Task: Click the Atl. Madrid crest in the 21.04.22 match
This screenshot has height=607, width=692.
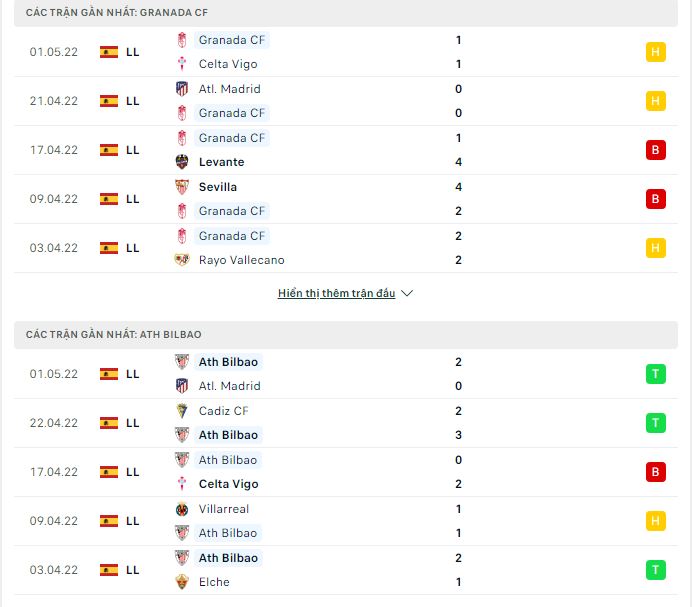Action: point(182,89)
